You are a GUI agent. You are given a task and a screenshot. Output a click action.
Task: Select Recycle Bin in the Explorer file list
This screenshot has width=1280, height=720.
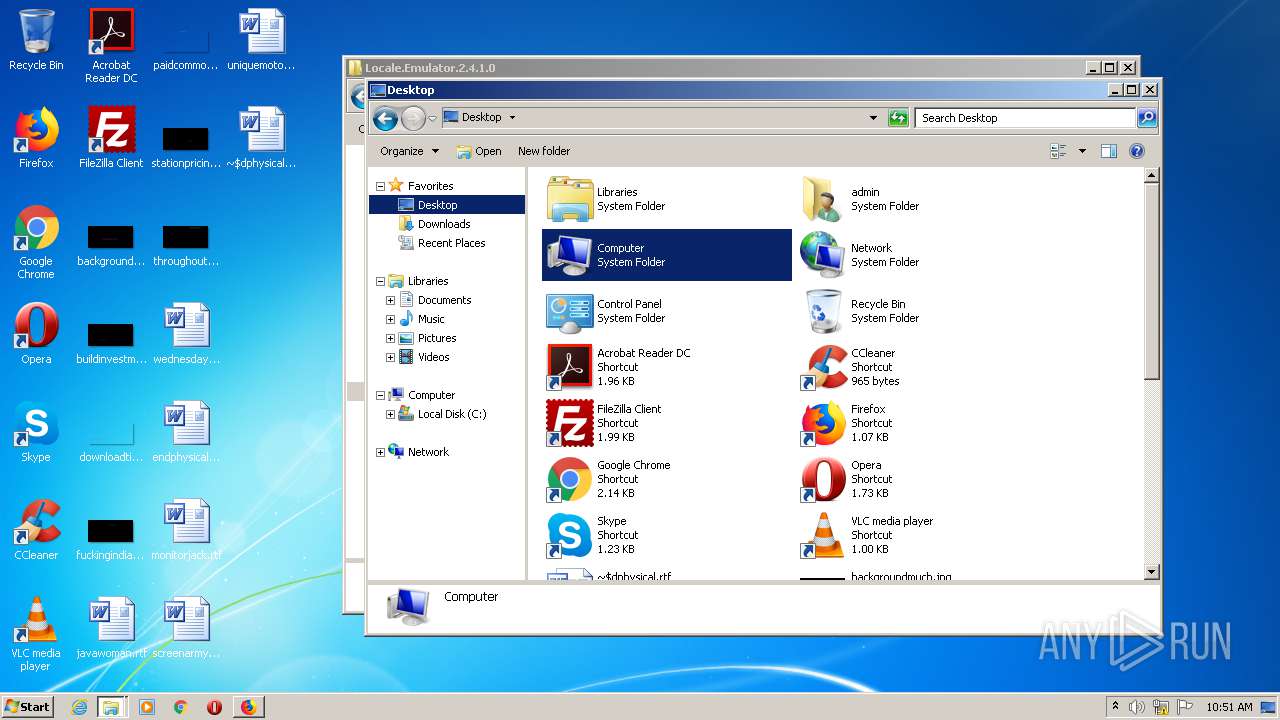pos(823,311)
